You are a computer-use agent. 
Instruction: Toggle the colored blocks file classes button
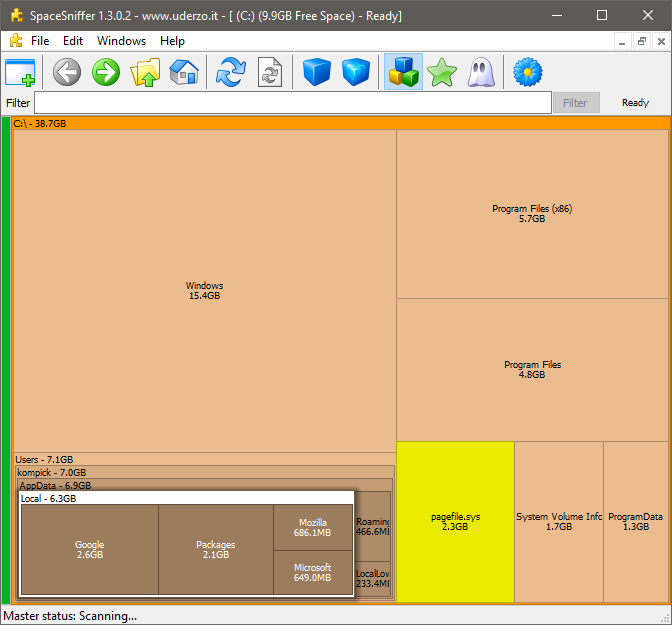pyautogui.click(x=403, y=72)
